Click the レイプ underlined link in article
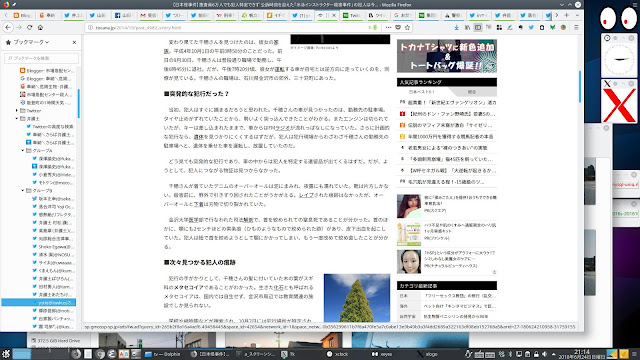The height and width of the screenshot is (360, 640). [x=306, y=195]
